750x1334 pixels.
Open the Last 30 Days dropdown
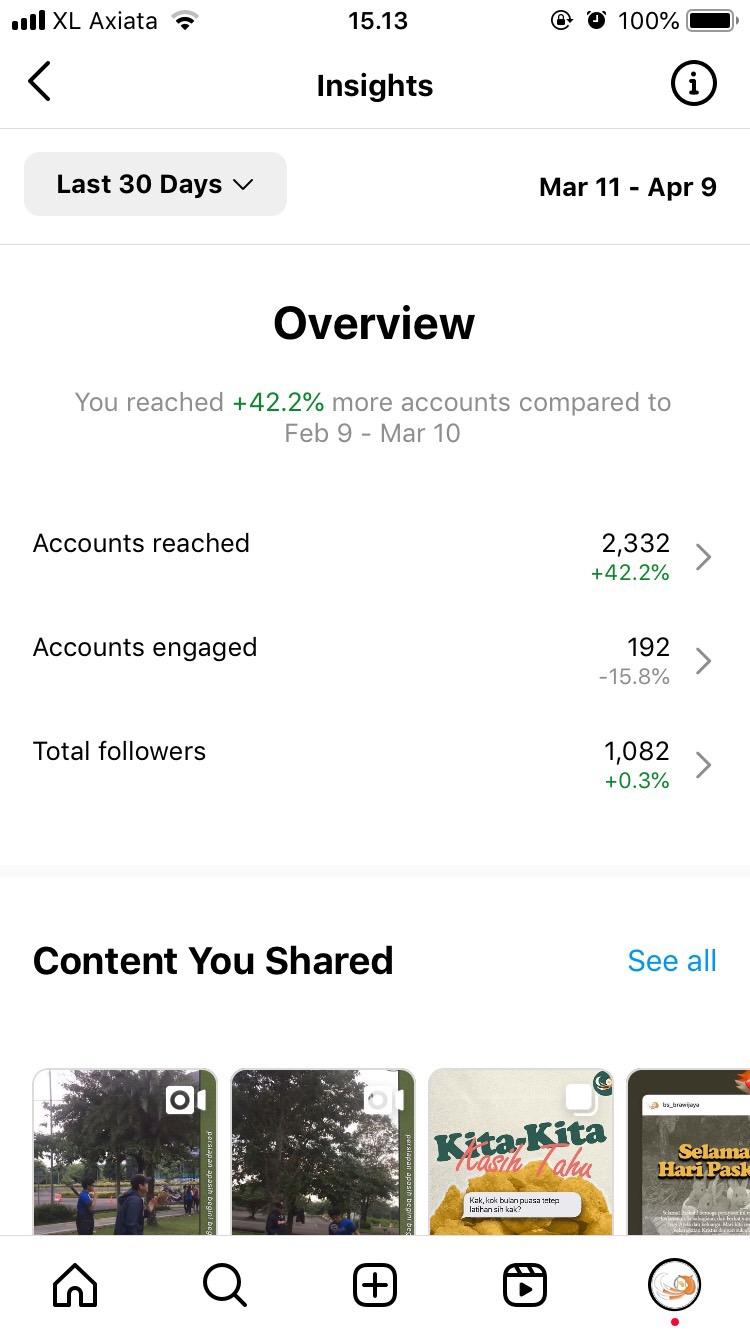(x=155, y=184)
